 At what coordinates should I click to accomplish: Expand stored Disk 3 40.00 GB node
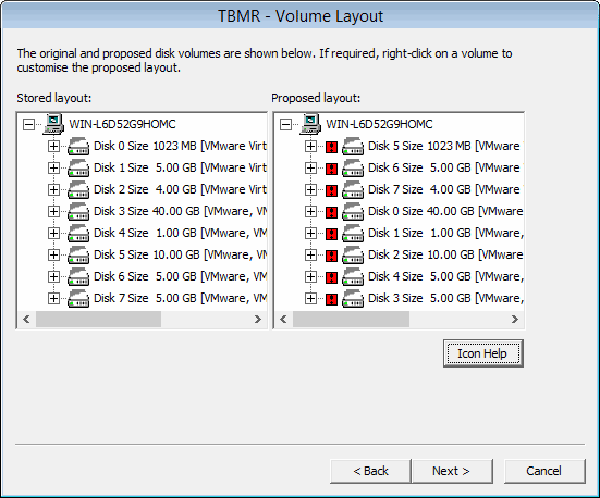54,212
